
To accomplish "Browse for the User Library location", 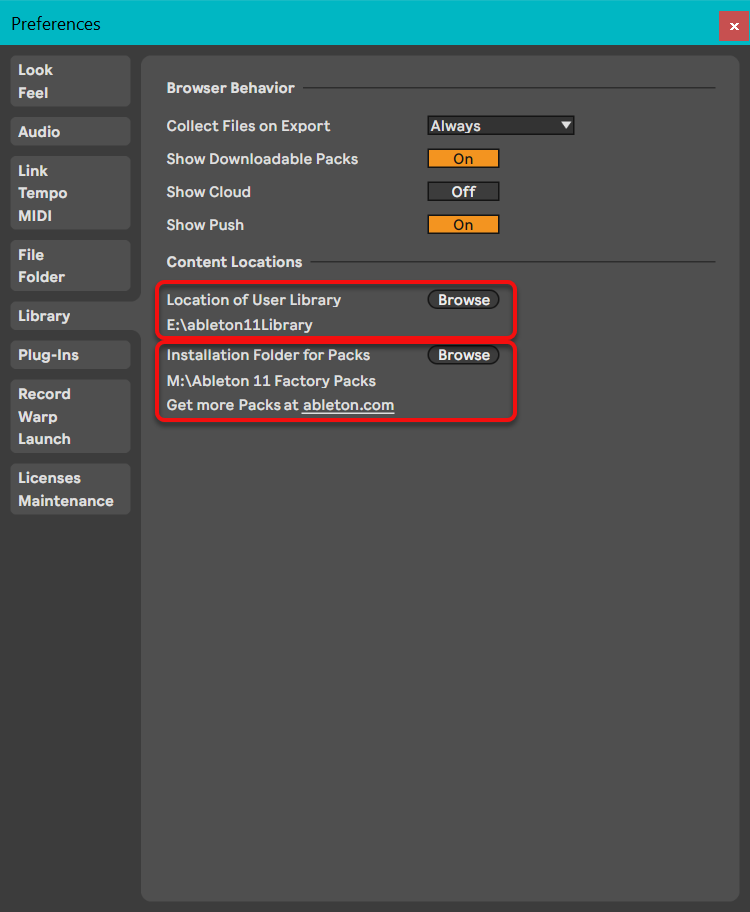I will point(463,300).
